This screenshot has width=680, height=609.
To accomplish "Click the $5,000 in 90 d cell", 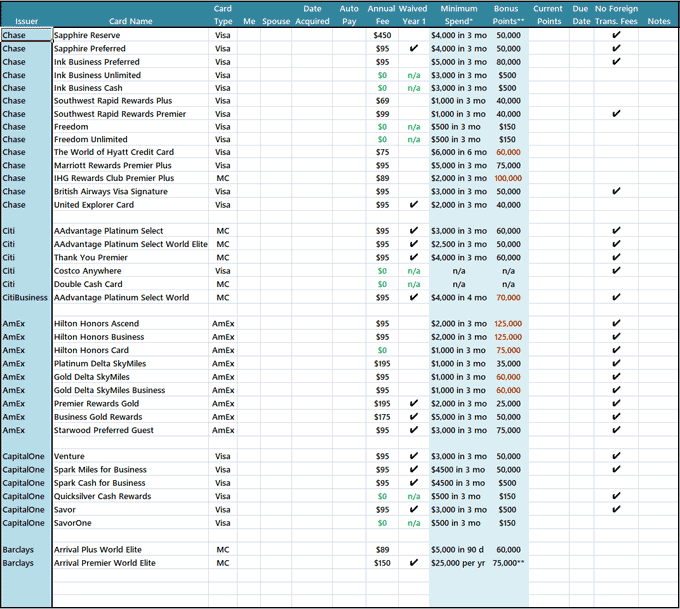I will click(459, 550).
